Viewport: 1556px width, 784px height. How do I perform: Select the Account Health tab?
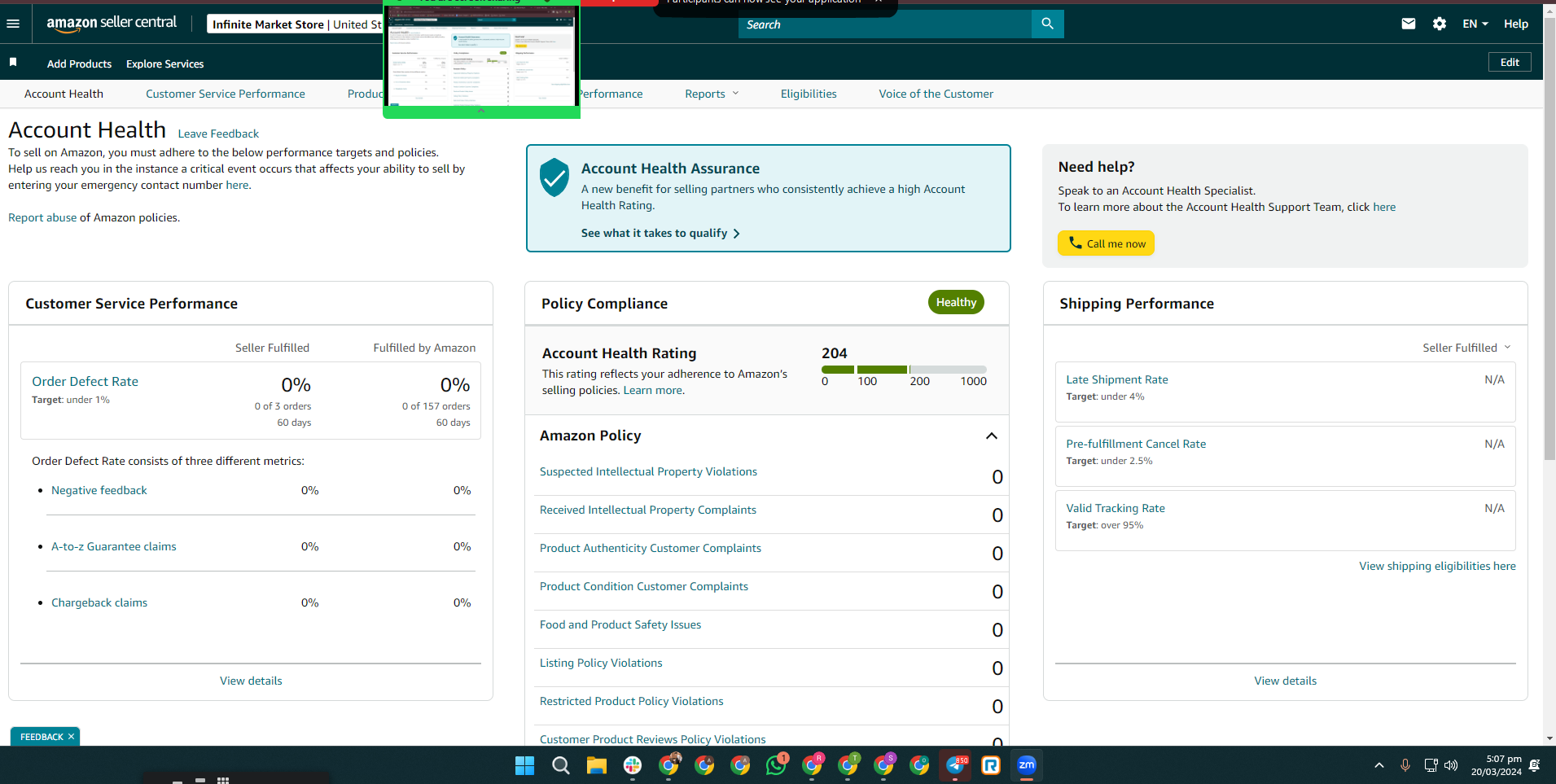(x=64, y=94)
